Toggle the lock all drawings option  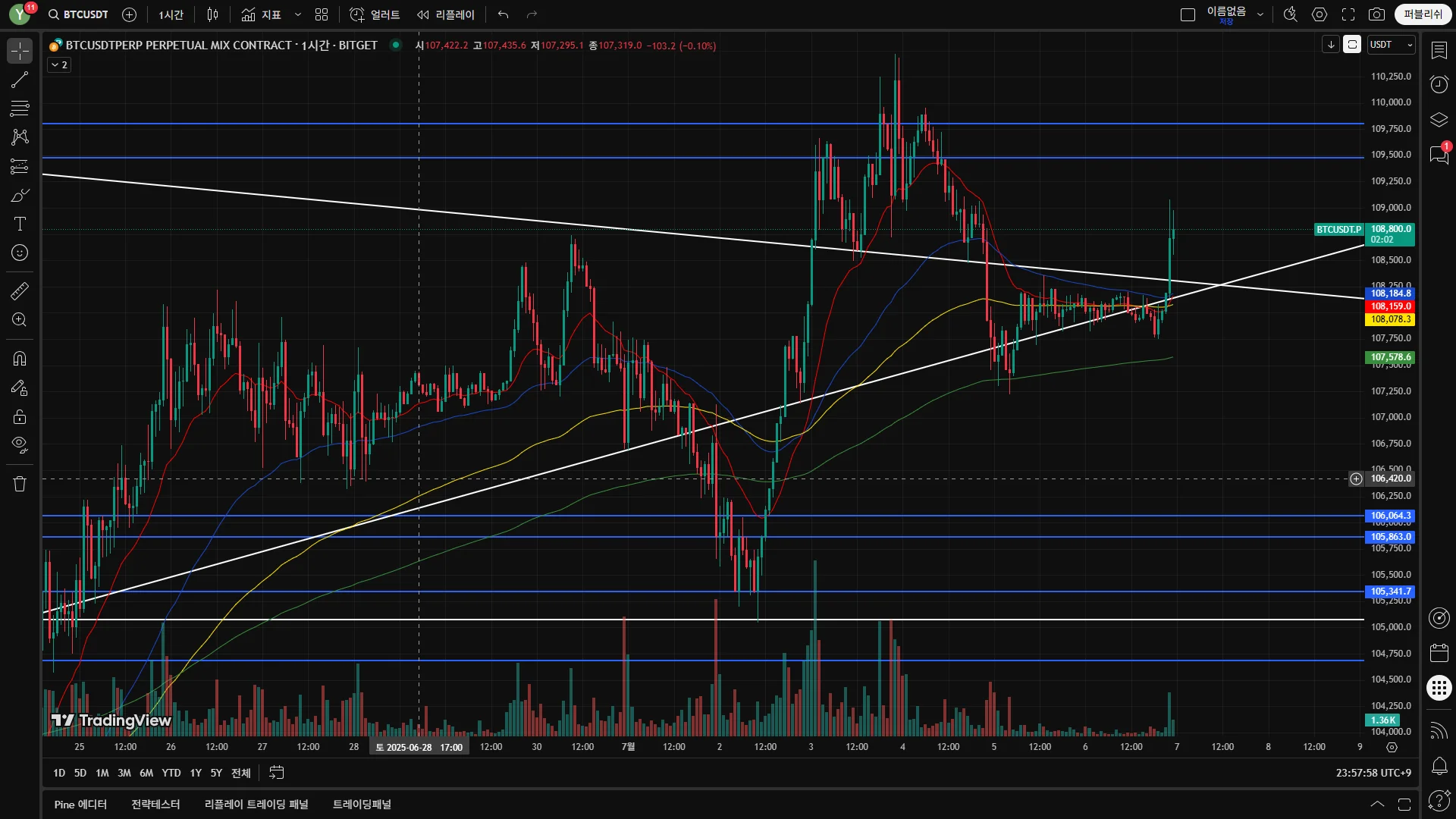pos(20,416)
